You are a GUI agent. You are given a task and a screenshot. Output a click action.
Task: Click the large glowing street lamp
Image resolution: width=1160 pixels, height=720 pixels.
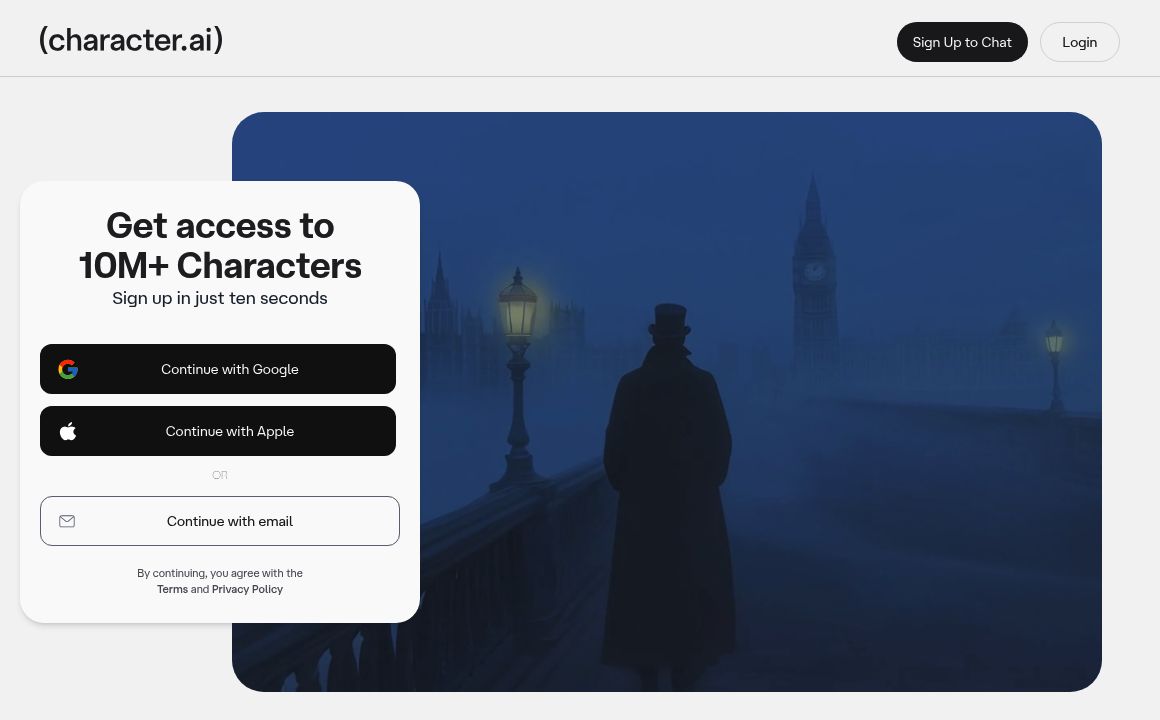pos(517,379)
